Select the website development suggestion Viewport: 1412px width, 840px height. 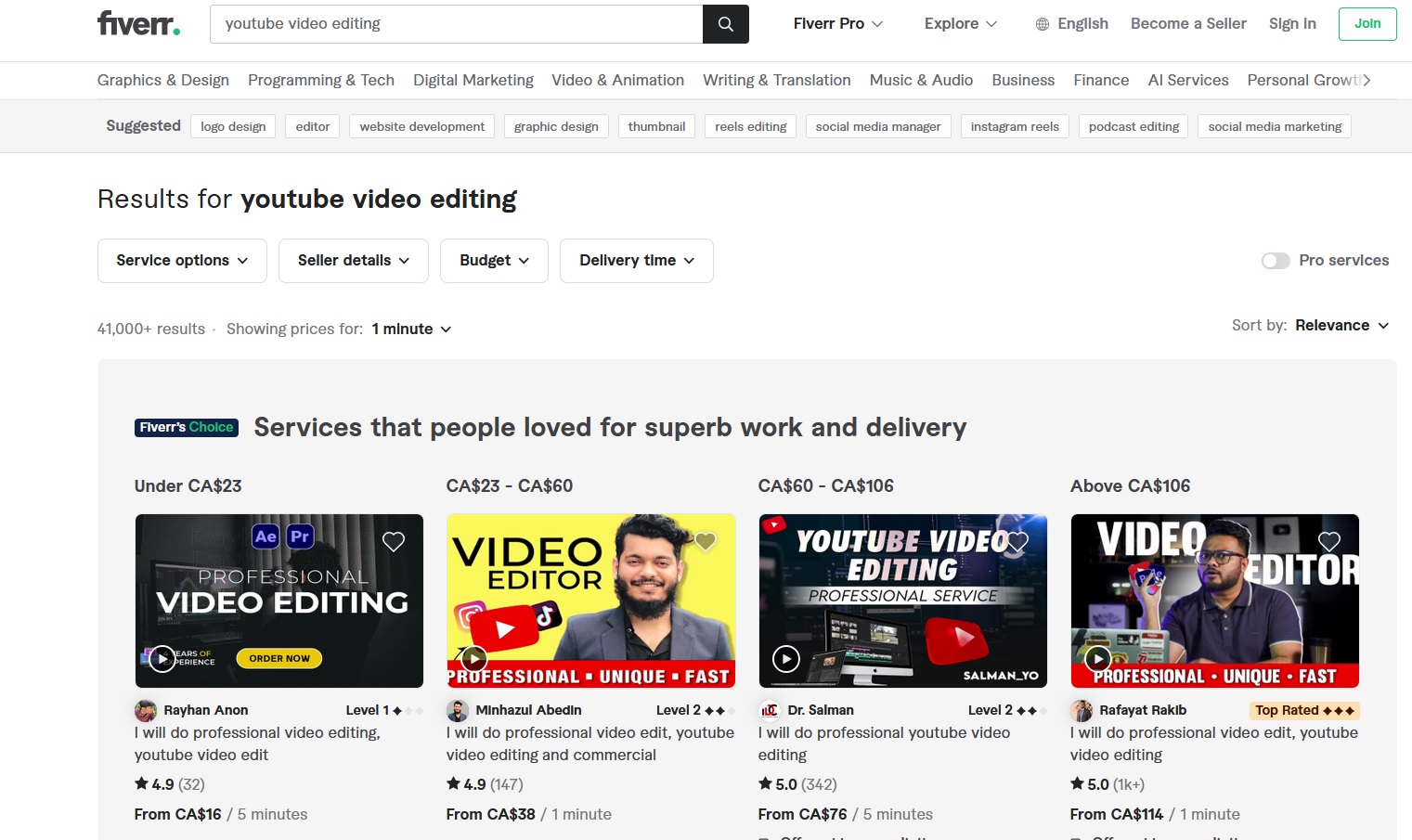pyautogui.click(x=422, y=126)
